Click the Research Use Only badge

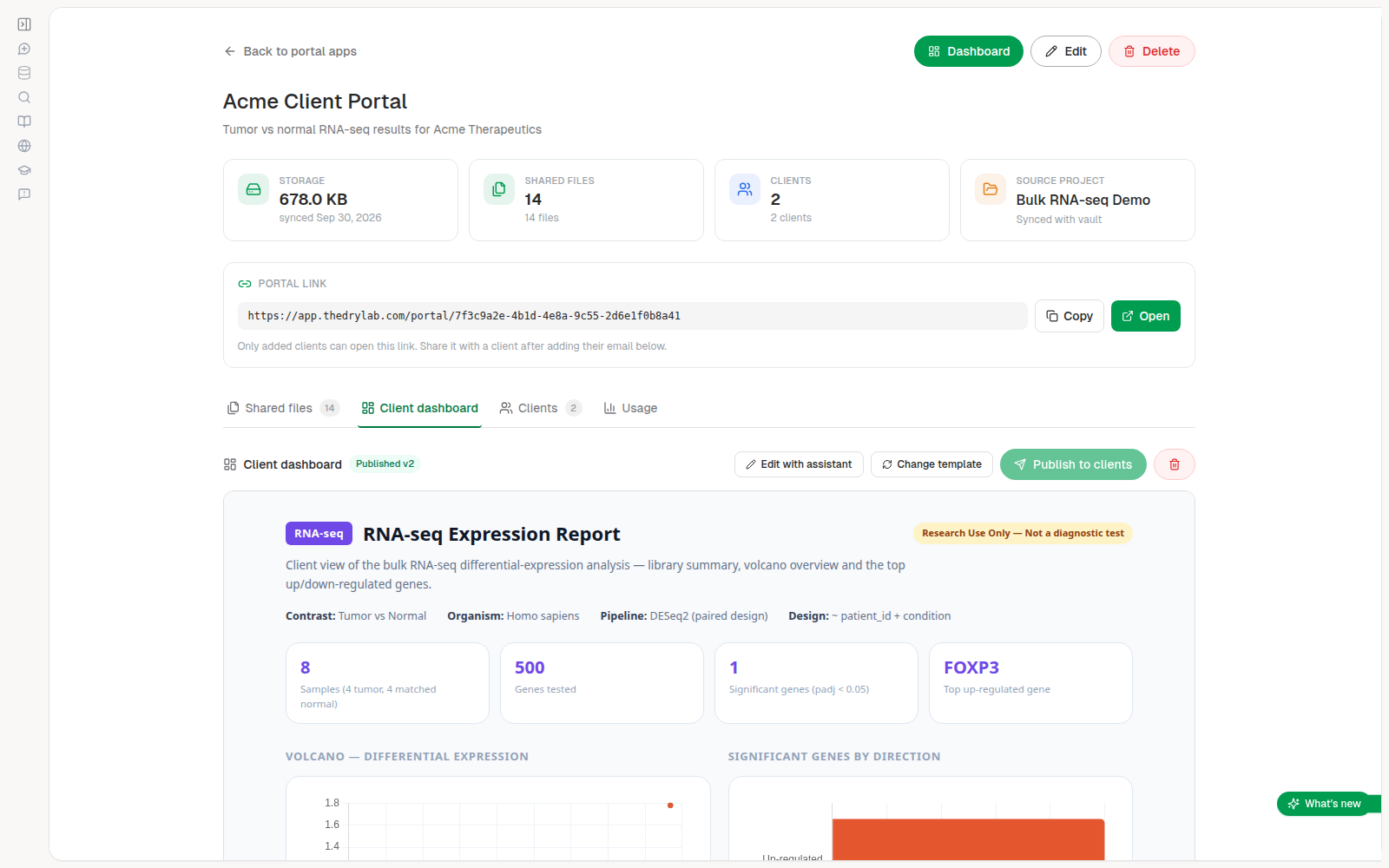(x=1023, y=533)
